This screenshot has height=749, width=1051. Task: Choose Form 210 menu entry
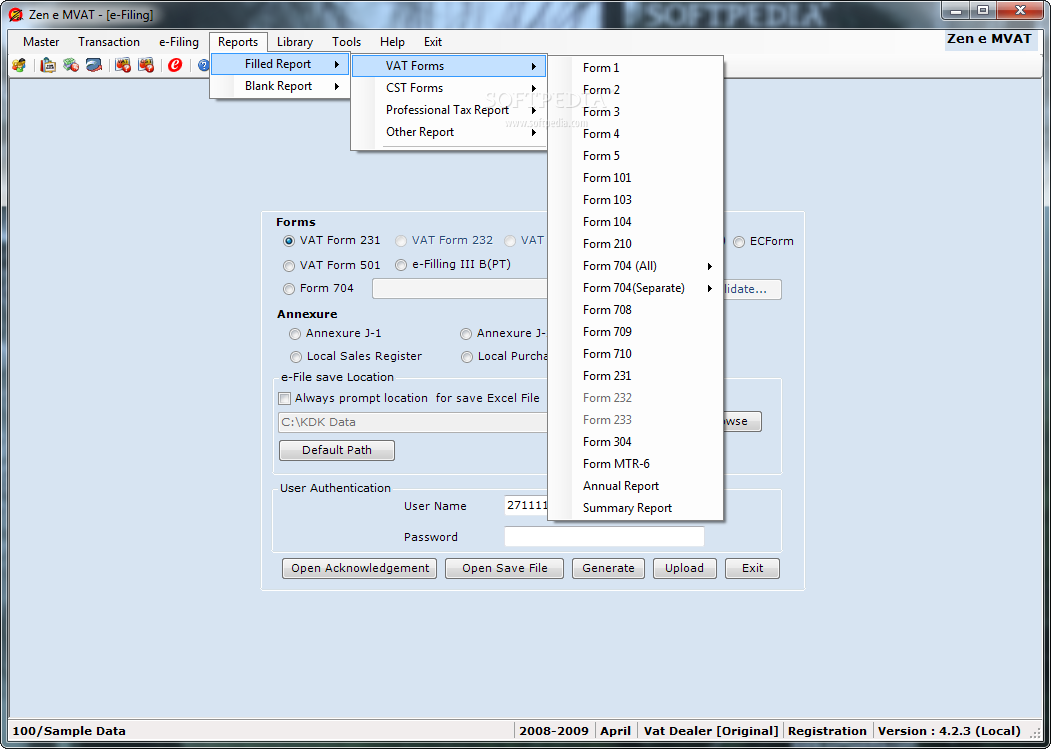[635, 244]
